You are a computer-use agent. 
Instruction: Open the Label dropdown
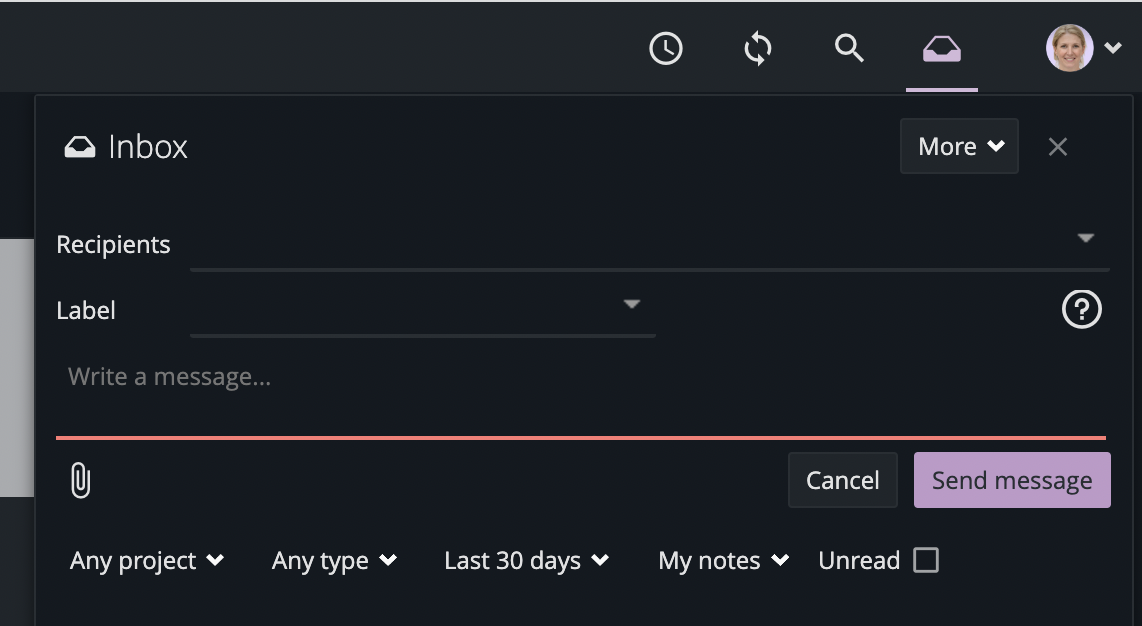click(631, 303)
